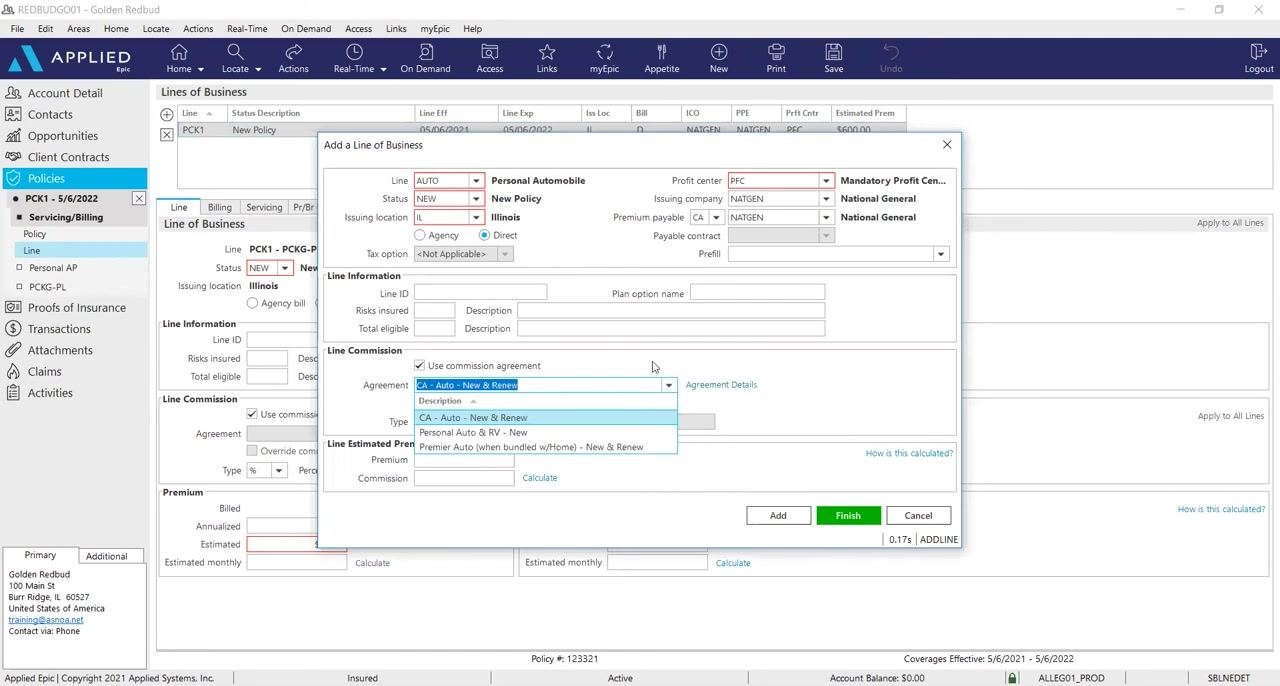Open the training@asnoa.net email link
1280x686 pixels.
point(46,620)
